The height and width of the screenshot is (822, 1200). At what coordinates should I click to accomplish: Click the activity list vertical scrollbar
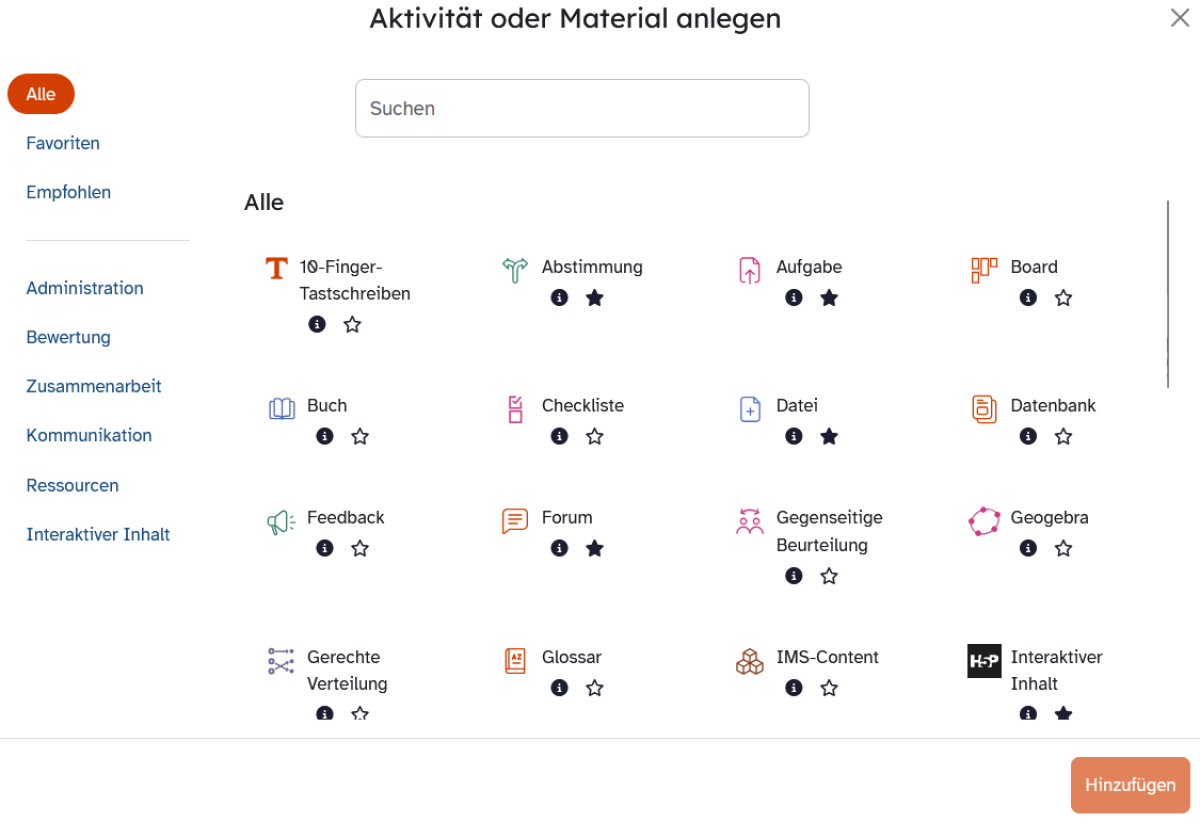click(x=1167, y=294)
